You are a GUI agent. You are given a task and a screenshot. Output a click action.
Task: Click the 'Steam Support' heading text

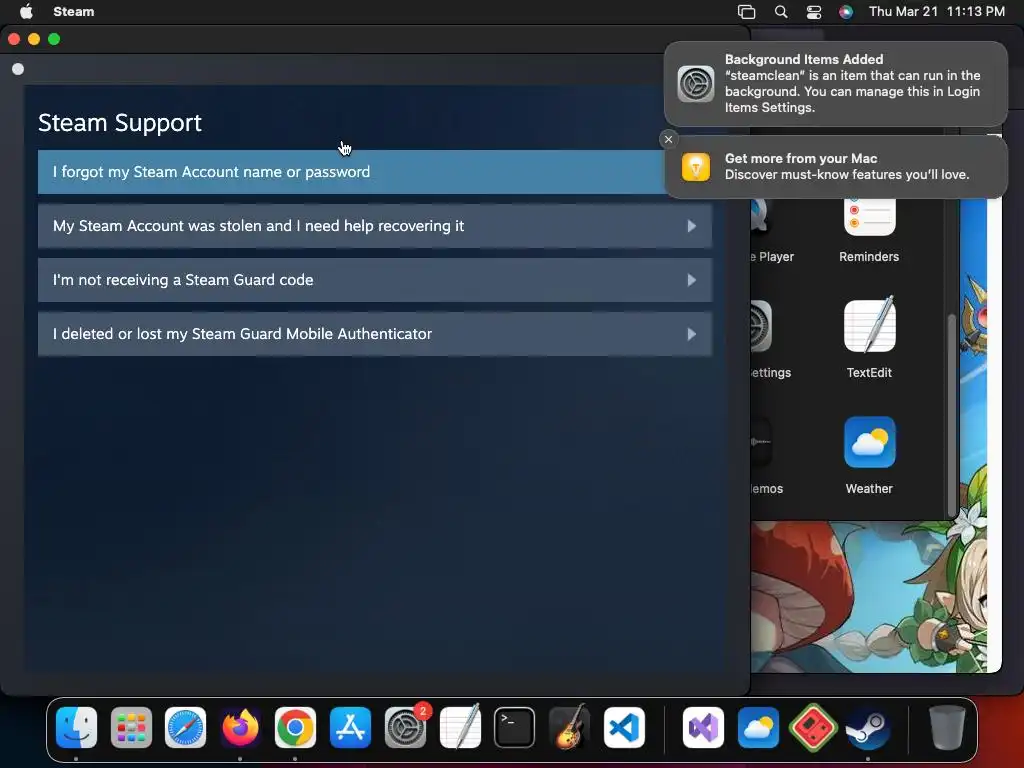(120, 123)
